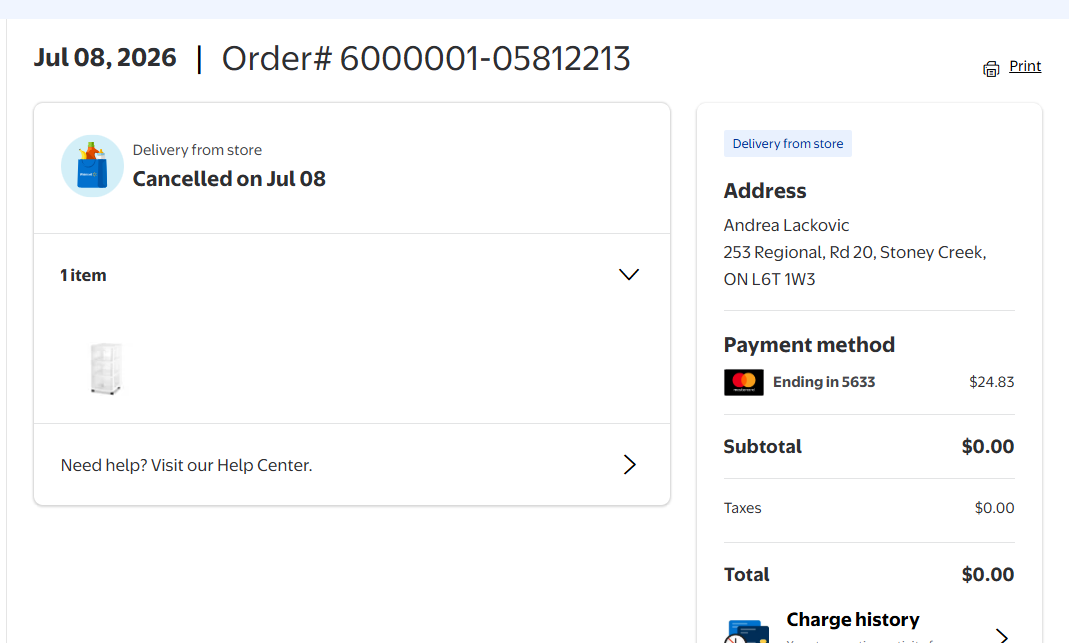Visit the Help Center link text
1069x643 pixels.
tap(186, 465)
